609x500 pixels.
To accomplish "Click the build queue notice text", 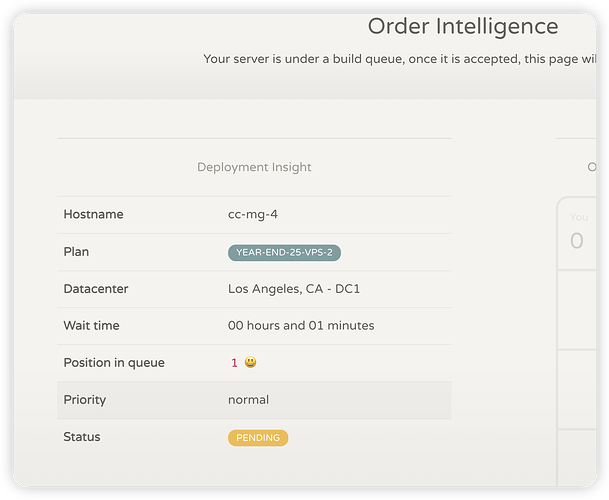I will [x=400, y=59].
